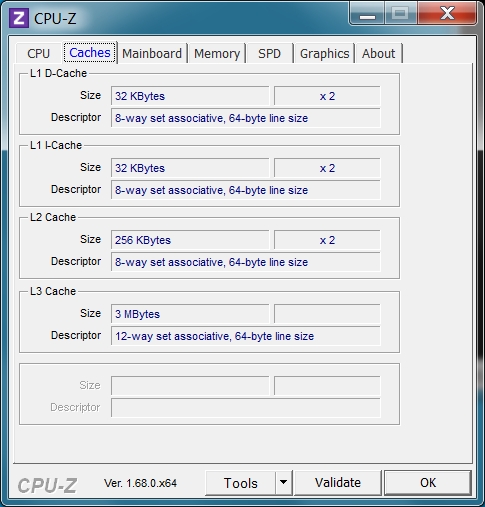This screenshot has height=507, width=485.
Task: Select the L1 I-Cache descriptor field
Action: [x=246, y=190]
